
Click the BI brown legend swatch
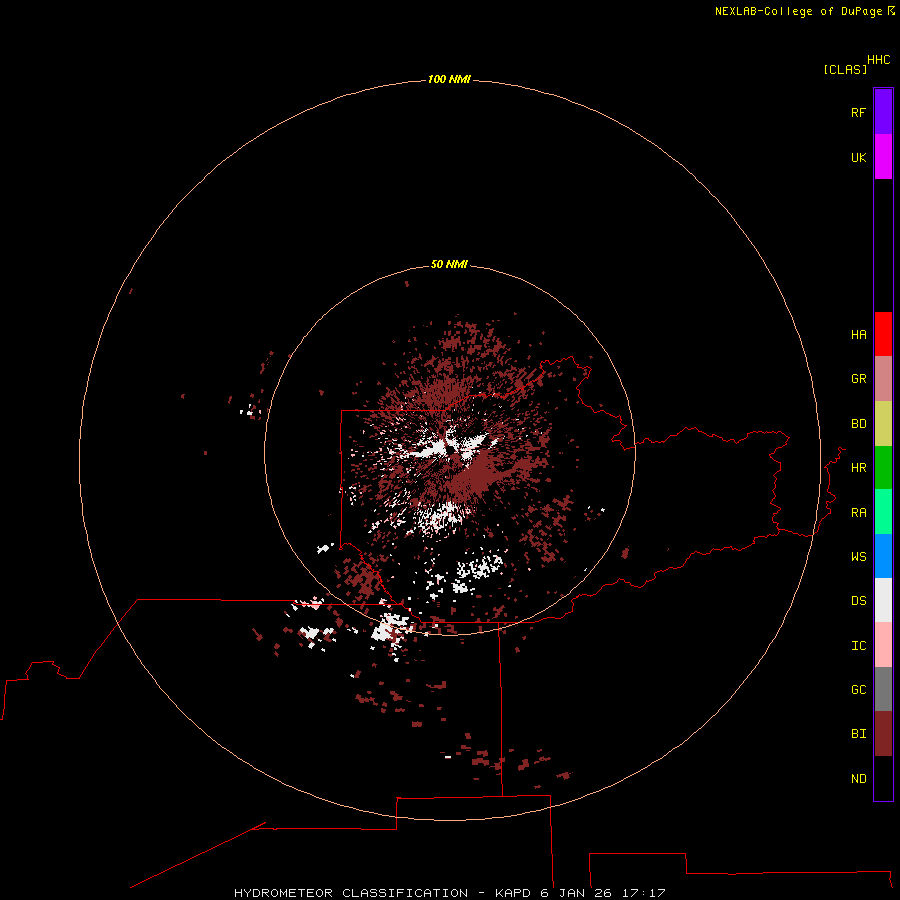[x=883, y=734]
